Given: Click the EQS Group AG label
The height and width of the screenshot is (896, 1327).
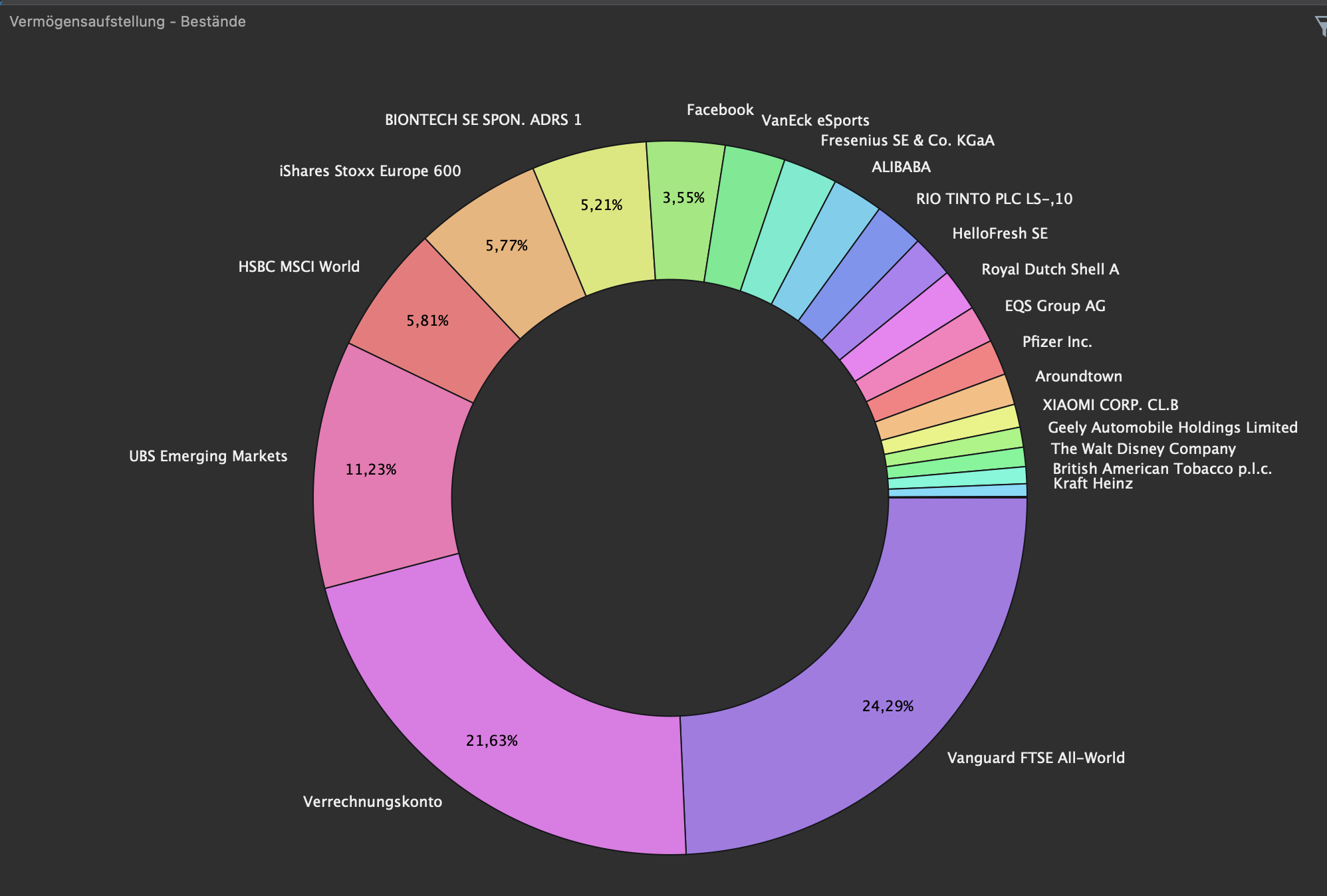Looking at the screenshot, I should 1054,306.
